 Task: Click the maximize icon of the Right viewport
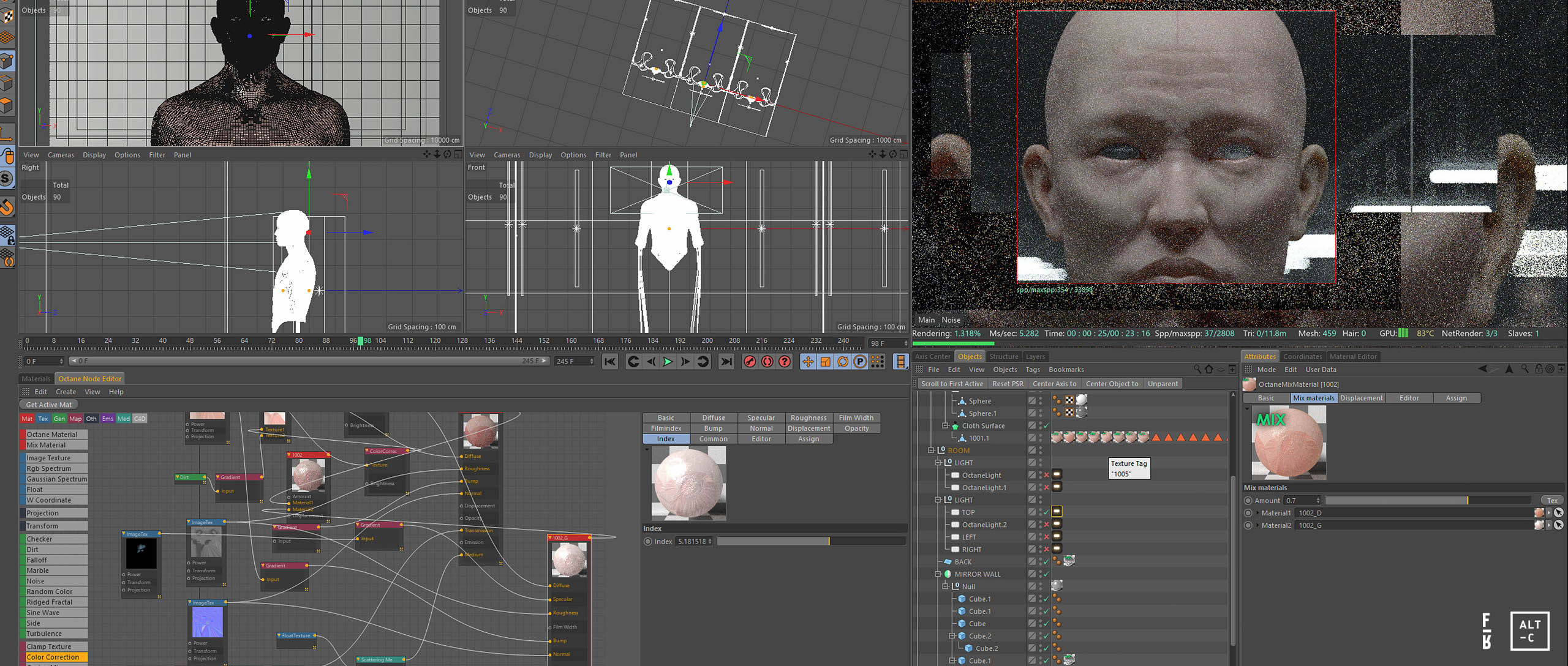[x=458, y=154]
